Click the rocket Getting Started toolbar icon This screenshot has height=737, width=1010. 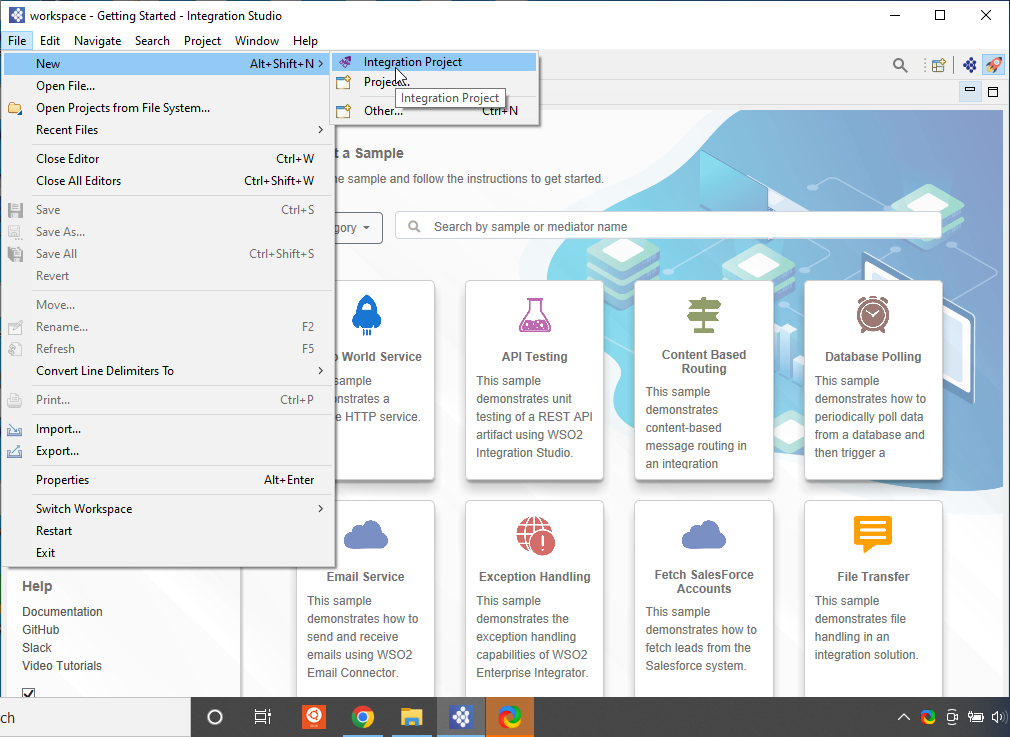tap(993, 65)
